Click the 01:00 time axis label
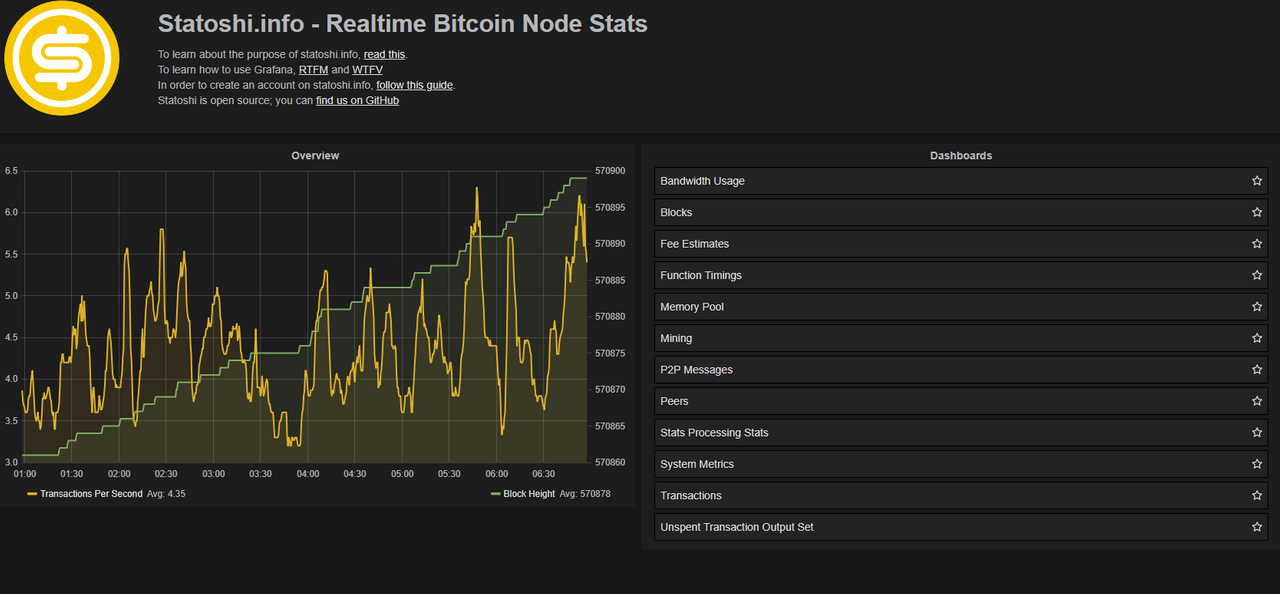The height and width of the screenshot is (594, 1280). [x=25, y=473]
